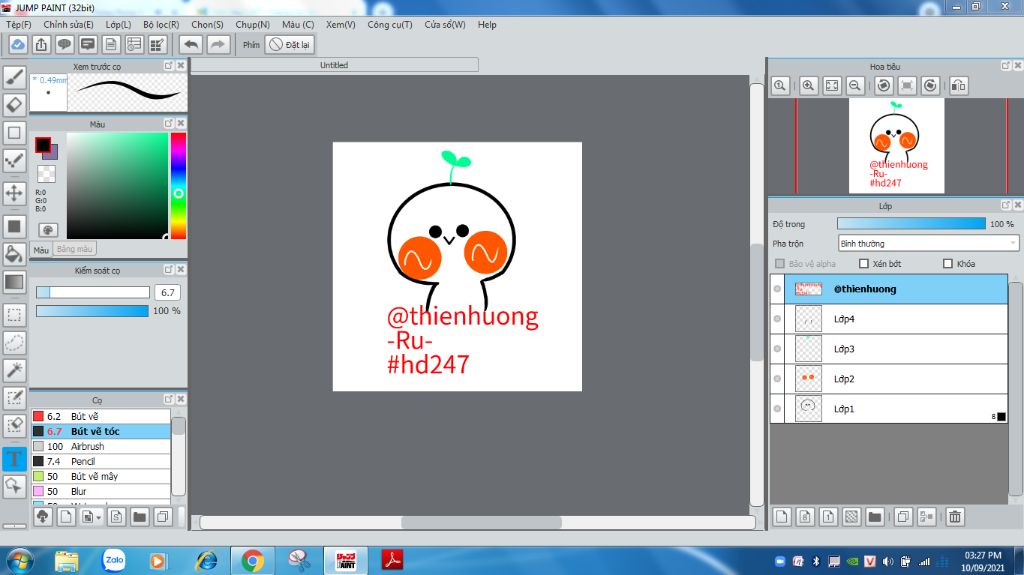Open the Tệp(F) menu
The image size is (1024, 575).
coord(18,25)
